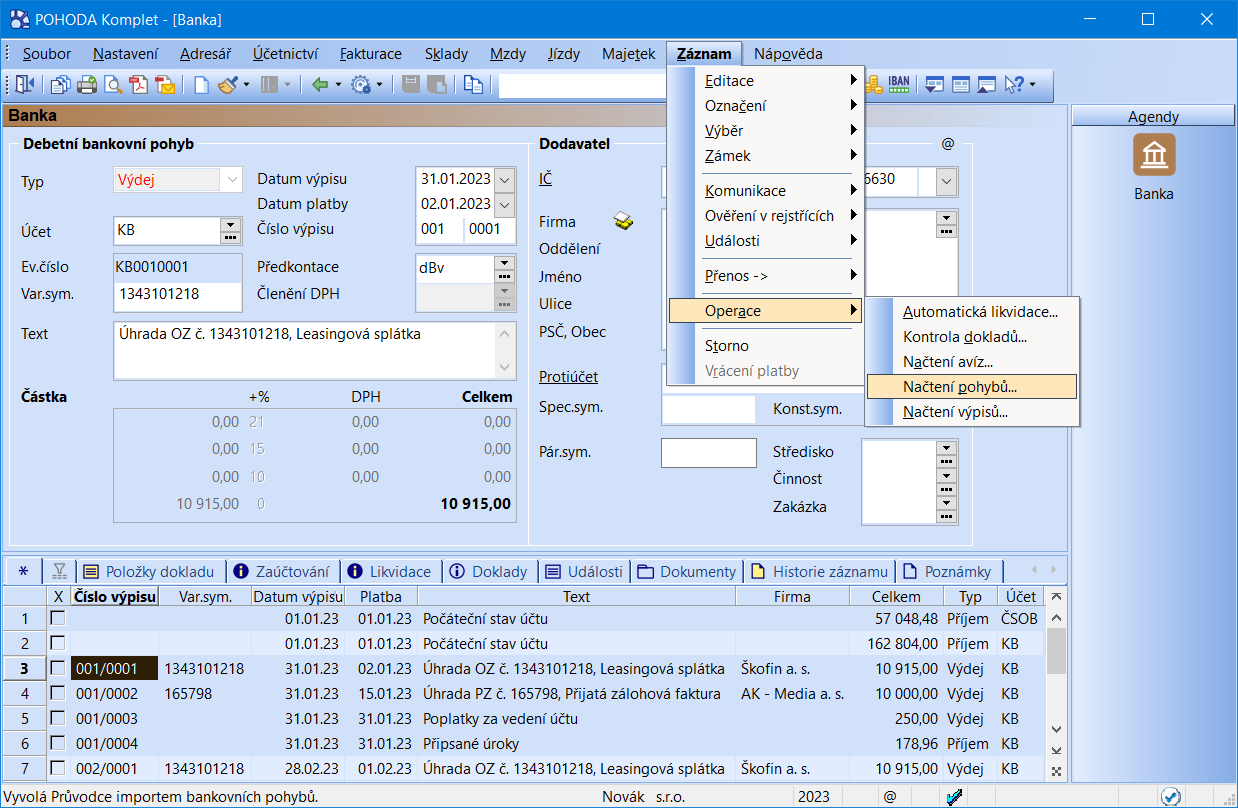Open dropdown arrow beside broom icon
Viewport: 1238px width, 808px height.
tap(246, 85)
